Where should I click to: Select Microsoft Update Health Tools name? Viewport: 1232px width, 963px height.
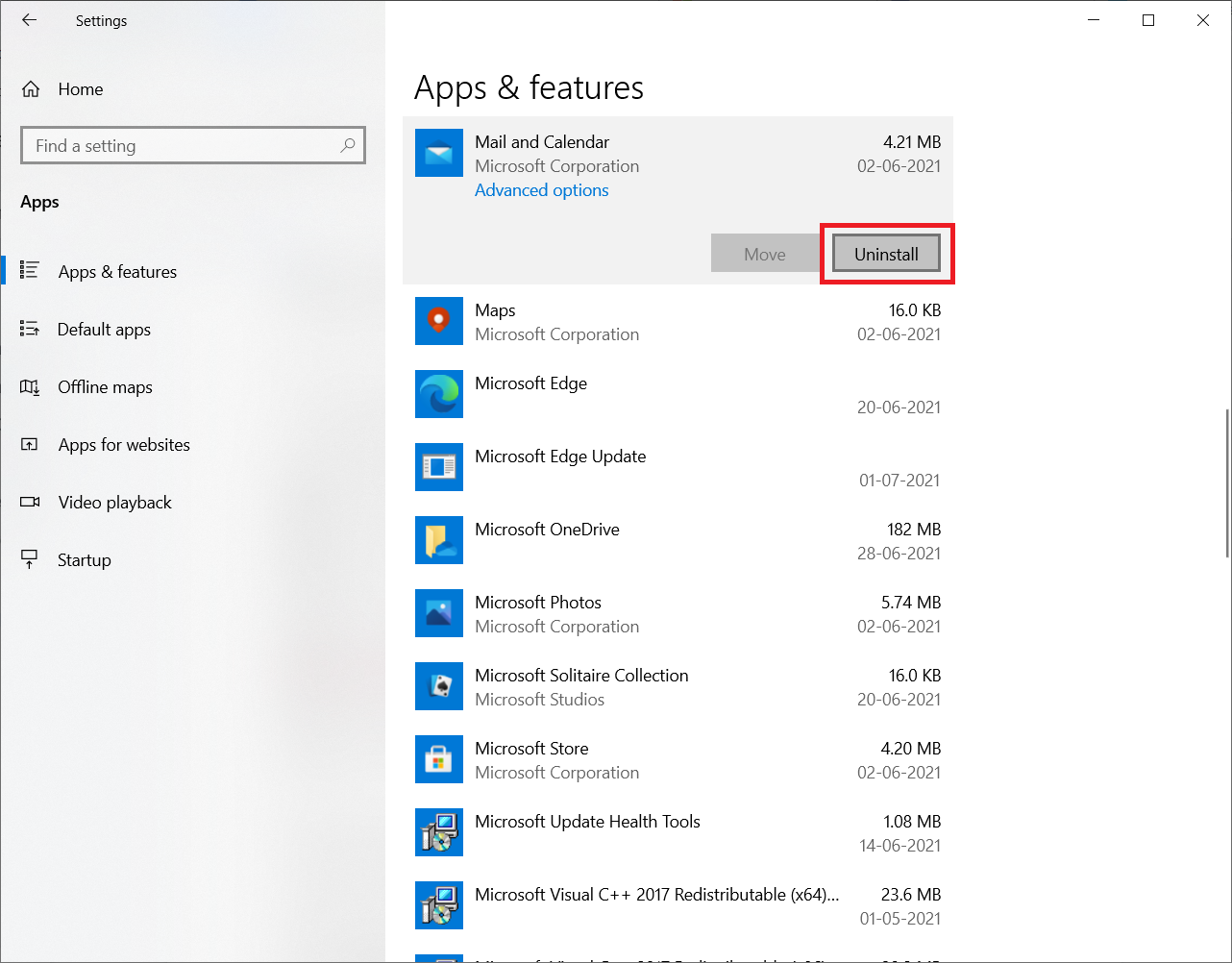[587, 822]
